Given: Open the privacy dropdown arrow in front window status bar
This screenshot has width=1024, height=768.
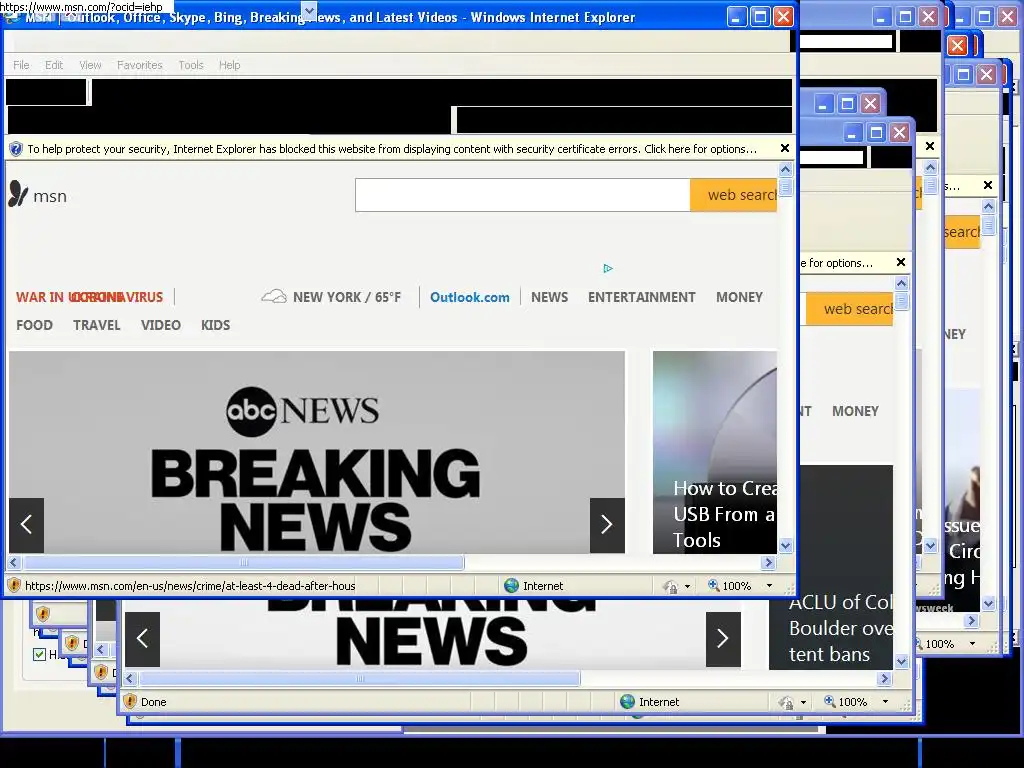Looking at the screenshot, I should point(687,586).
